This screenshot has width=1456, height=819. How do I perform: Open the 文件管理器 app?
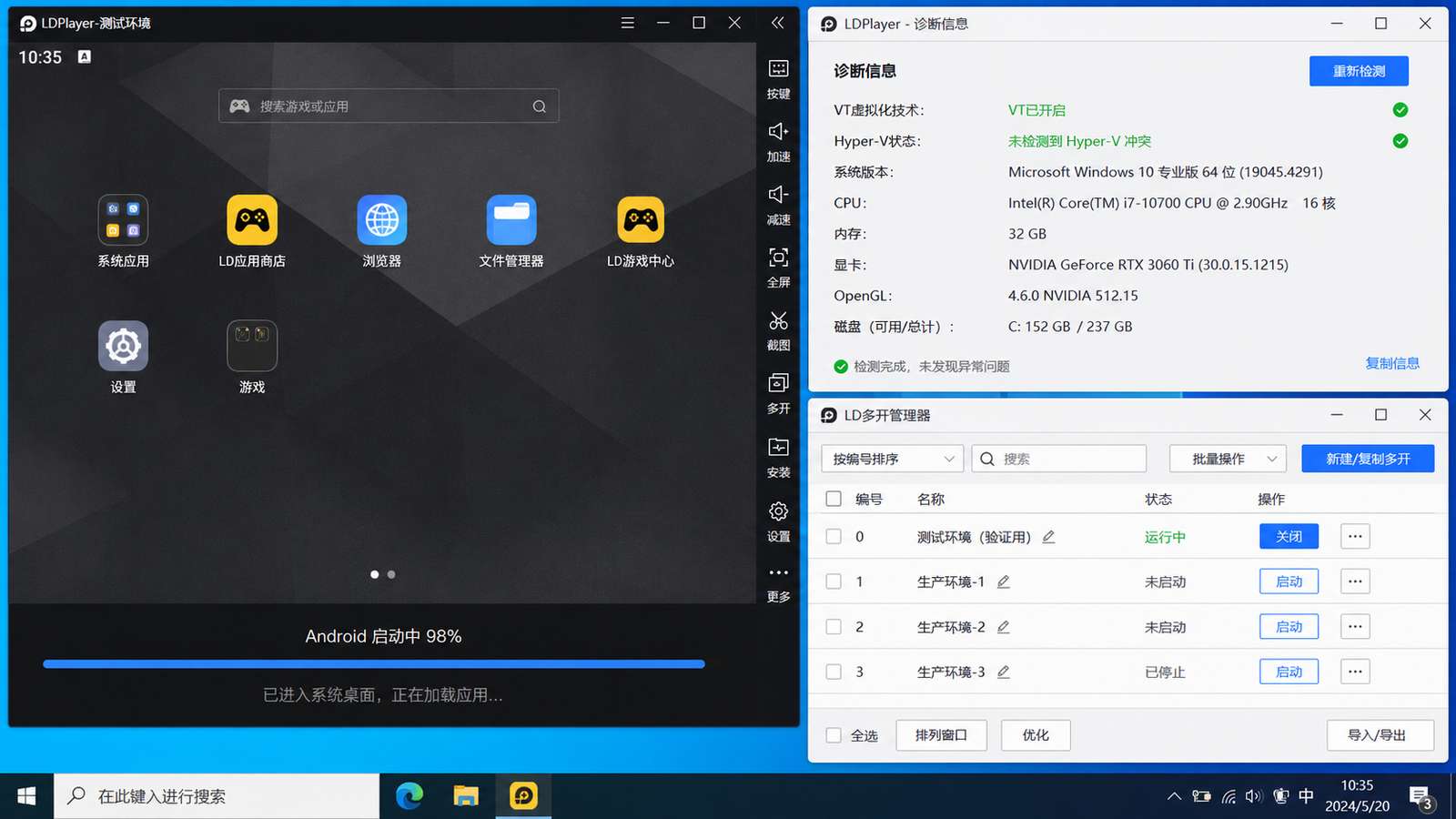(x=511, y=231)
